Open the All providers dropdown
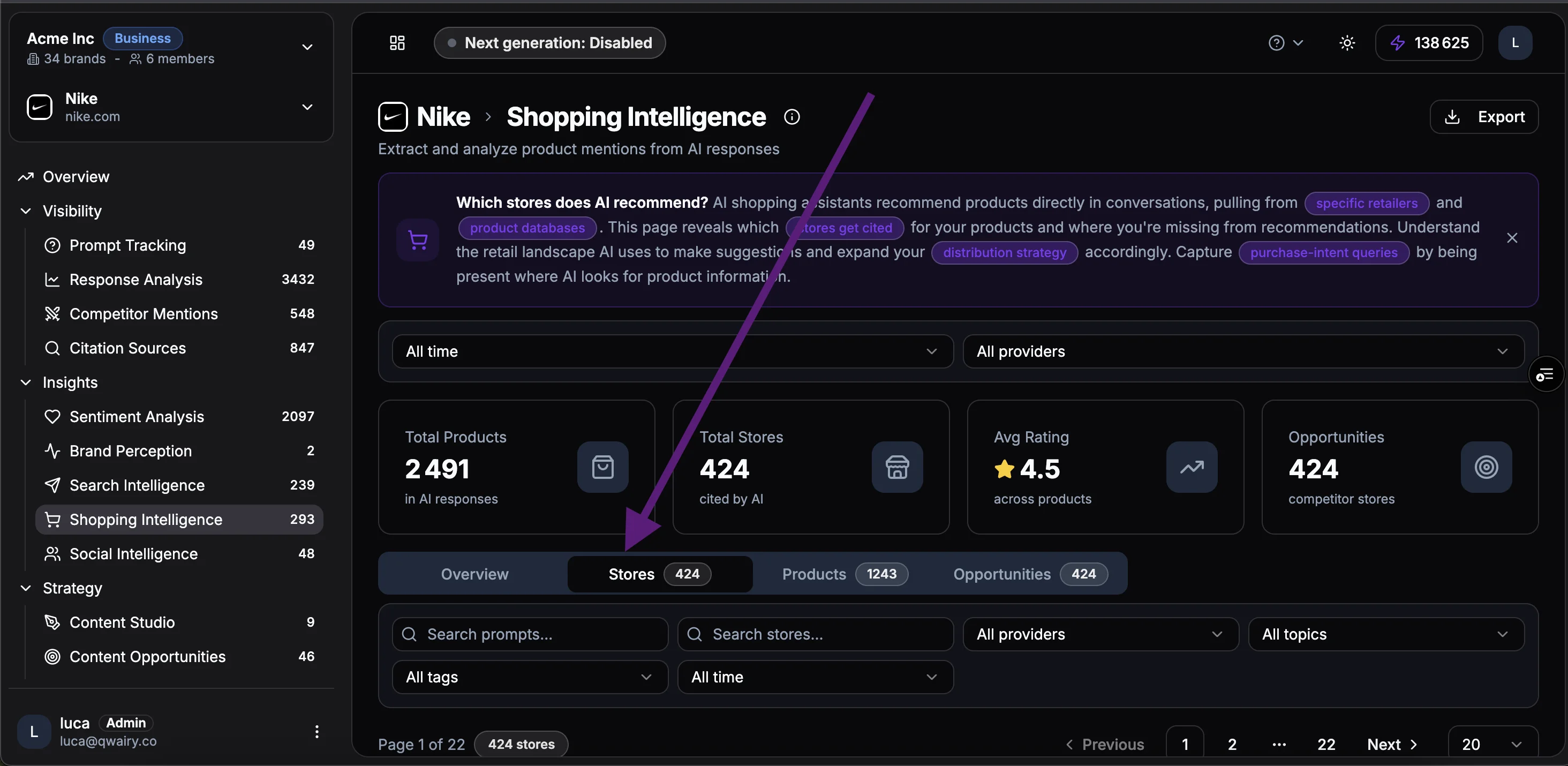1568x766 pixels. point(1242,351)
